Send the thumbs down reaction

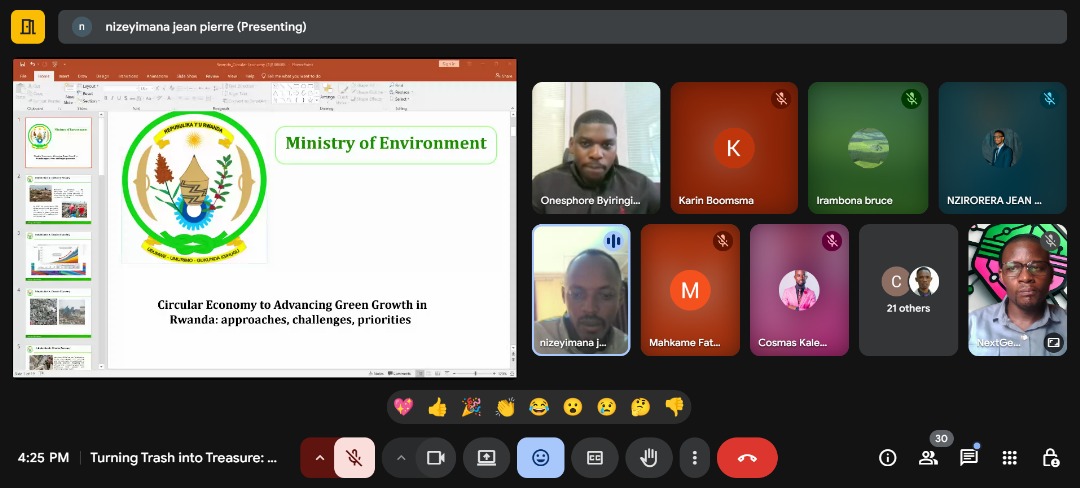pos(674,407)
